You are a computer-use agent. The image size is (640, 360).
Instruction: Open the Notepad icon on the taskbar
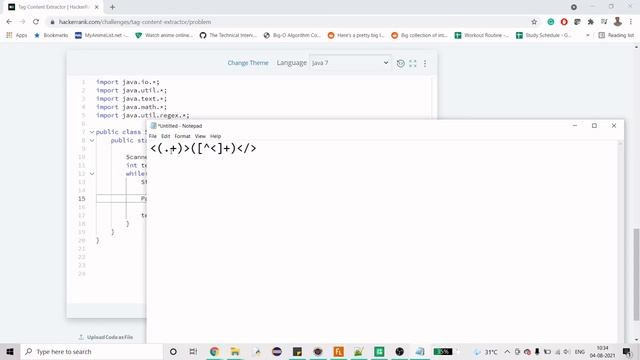(x=420, y=351)
